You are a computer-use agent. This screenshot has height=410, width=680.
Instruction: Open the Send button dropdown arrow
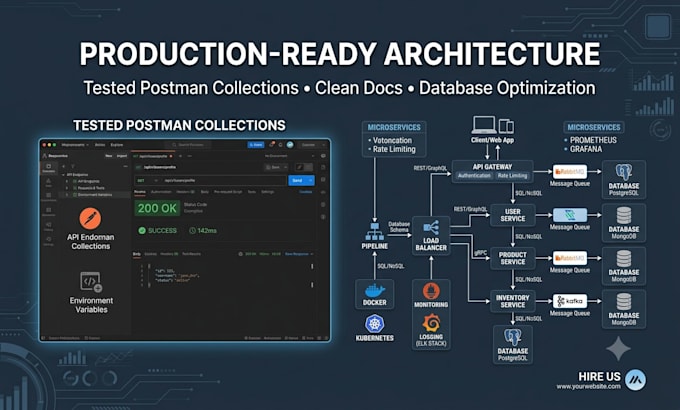click(310, 180)
